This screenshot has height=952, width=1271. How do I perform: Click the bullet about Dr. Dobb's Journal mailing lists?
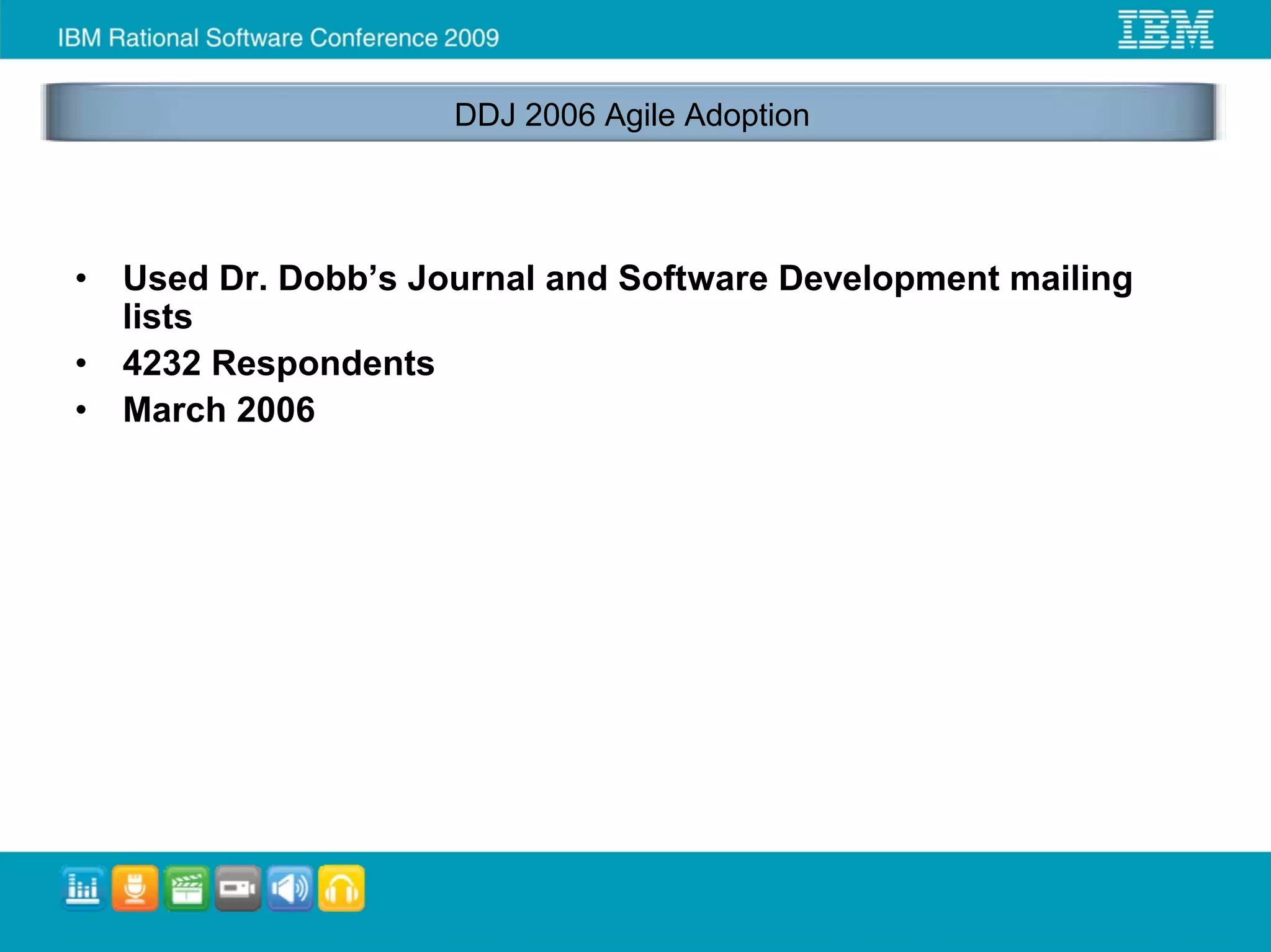click(x=627, y=297)
